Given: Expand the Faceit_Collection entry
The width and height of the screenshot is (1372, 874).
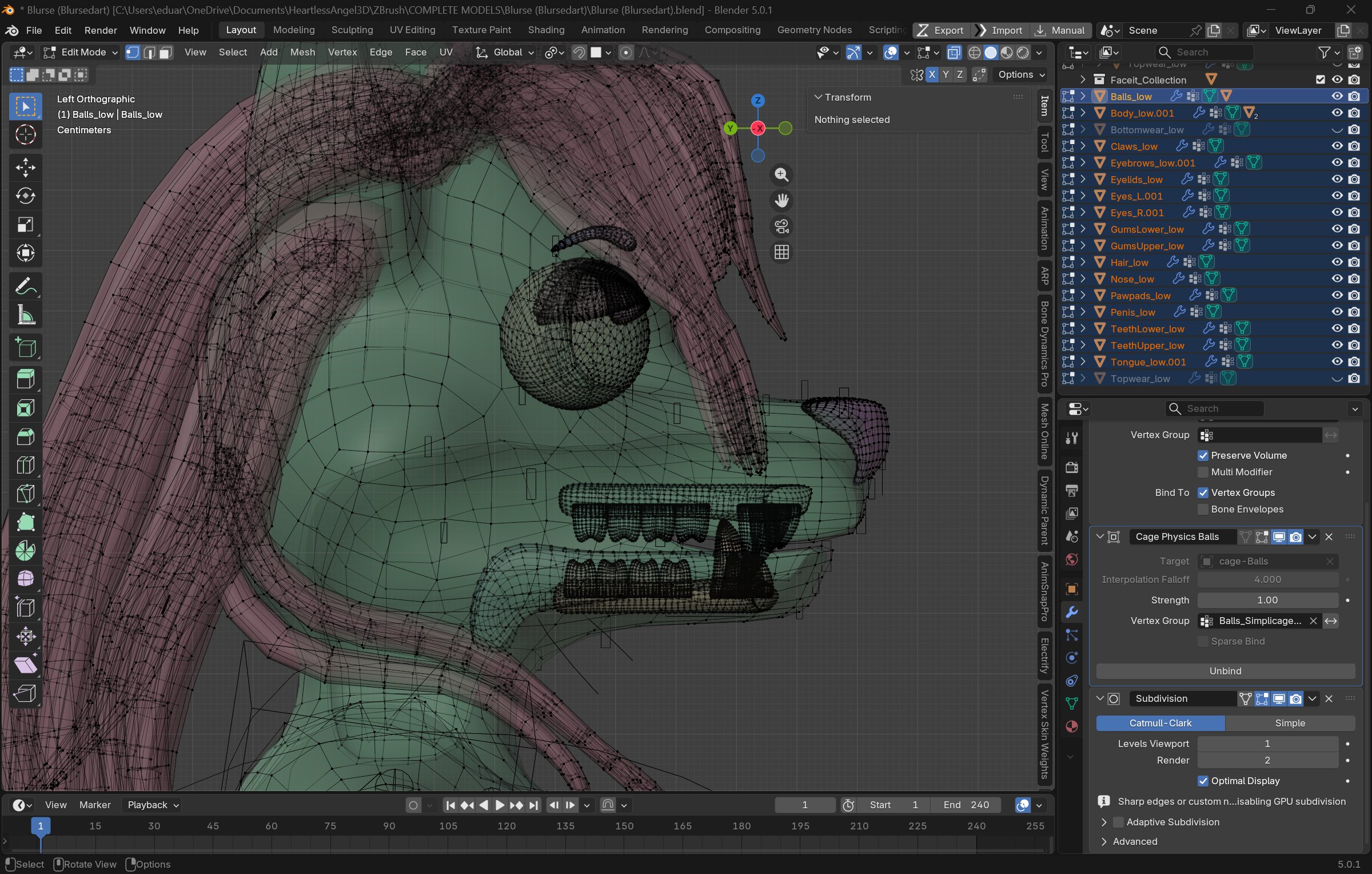Looking at the screenshot, I should (1083, 80).
